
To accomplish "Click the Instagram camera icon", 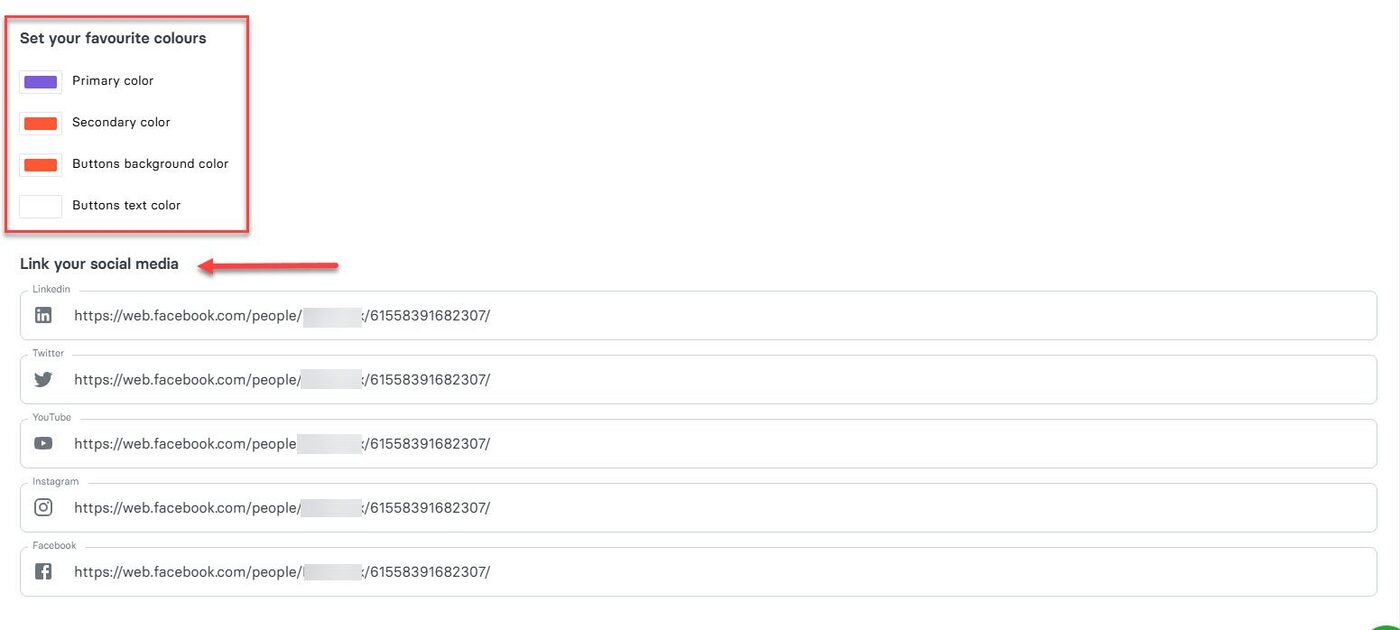I will [43, 507].
